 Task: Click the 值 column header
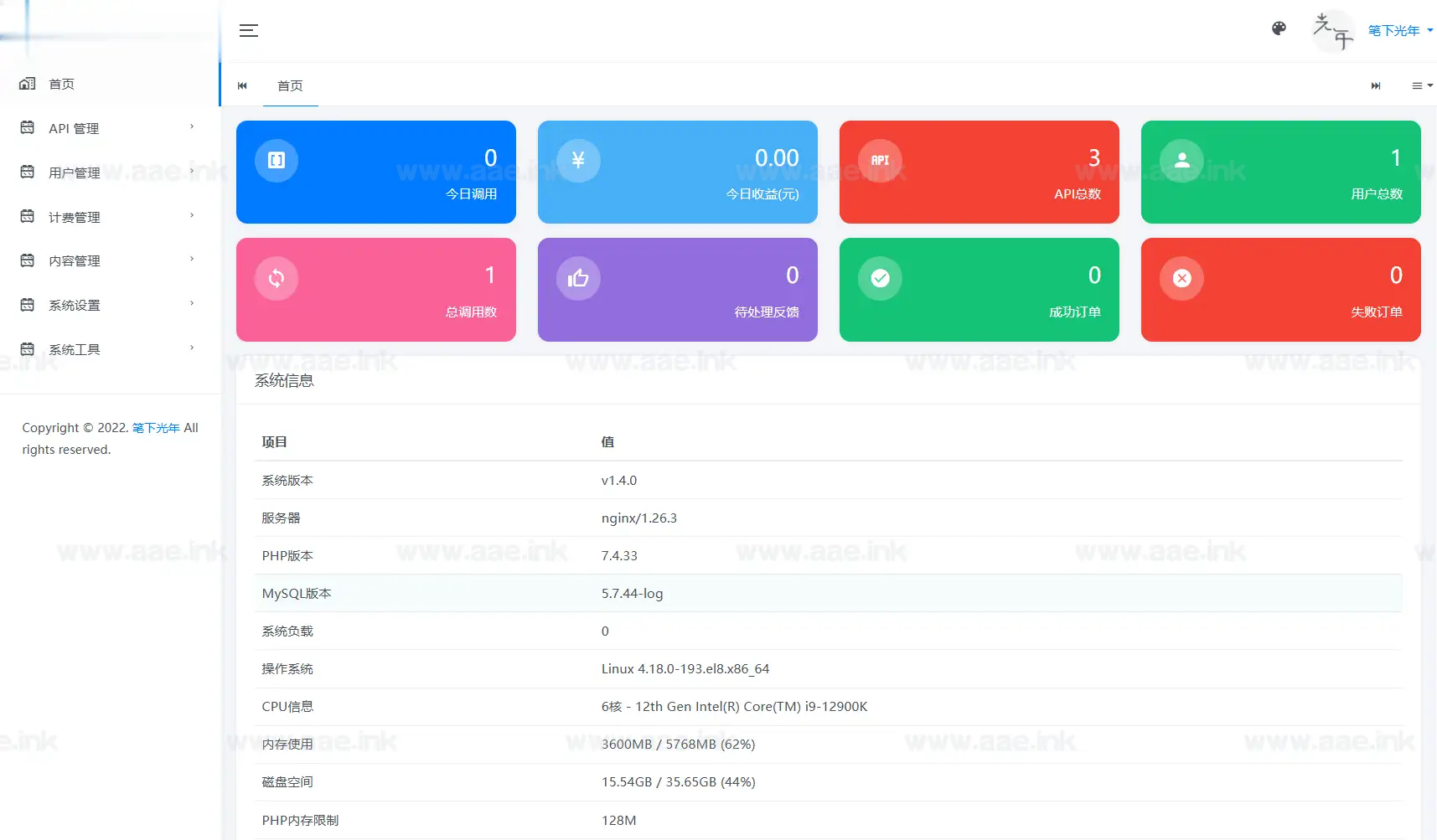(607, 442)
